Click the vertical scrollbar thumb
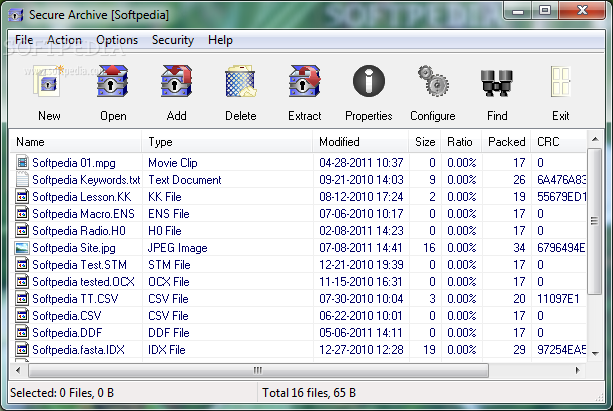This screenshot has height=411, width=613. coord(595,221)
